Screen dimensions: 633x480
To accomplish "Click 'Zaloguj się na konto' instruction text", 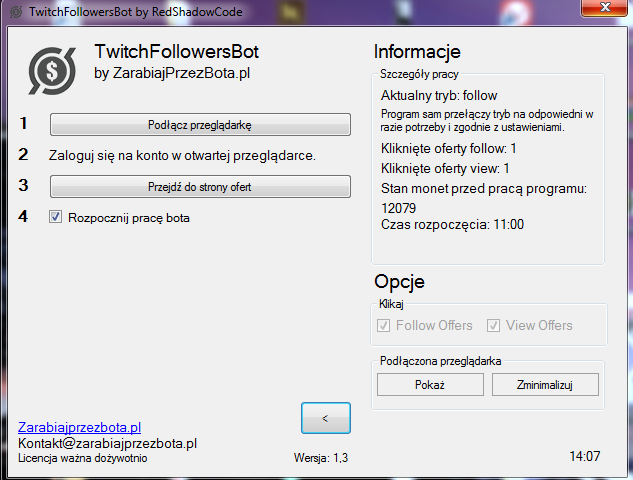I will [x=182, y=155].
